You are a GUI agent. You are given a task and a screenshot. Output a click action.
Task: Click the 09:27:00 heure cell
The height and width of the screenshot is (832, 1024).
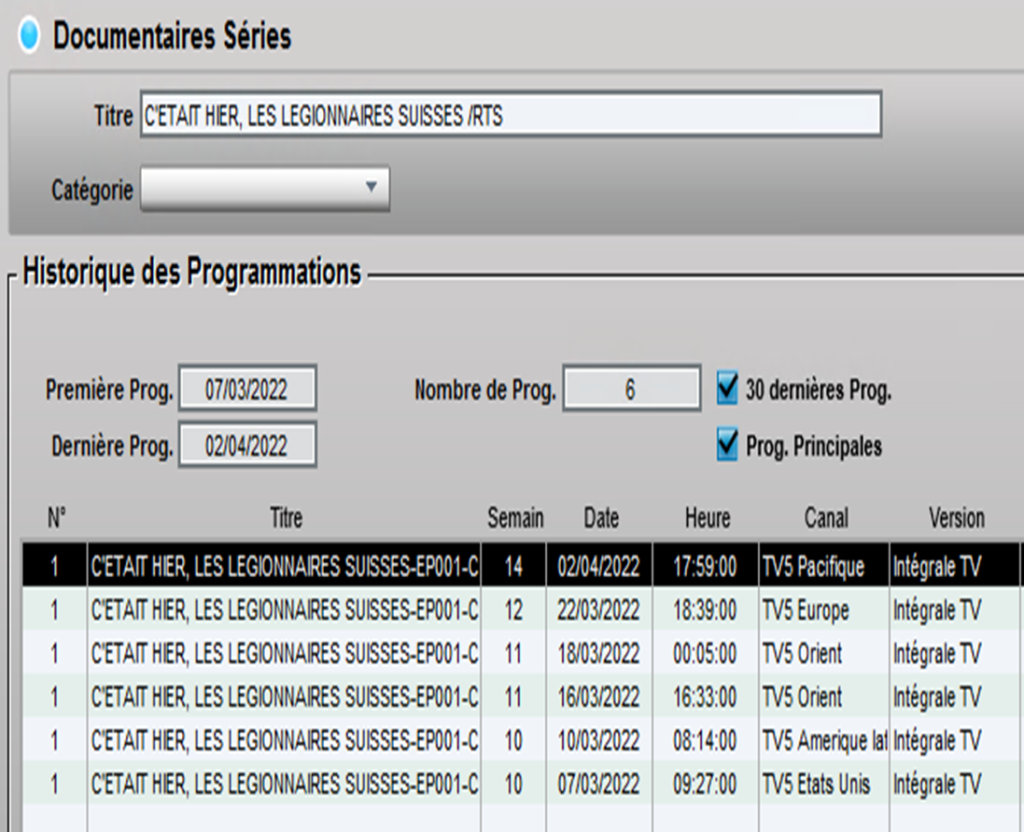click(x=705, y=784)
